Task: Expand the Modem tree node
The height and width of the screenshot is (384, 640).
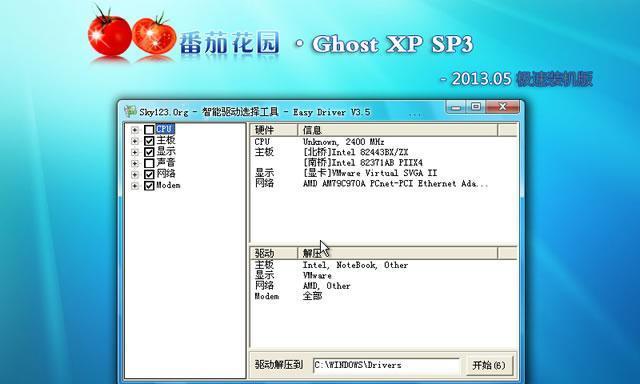Action: point(135,186)
